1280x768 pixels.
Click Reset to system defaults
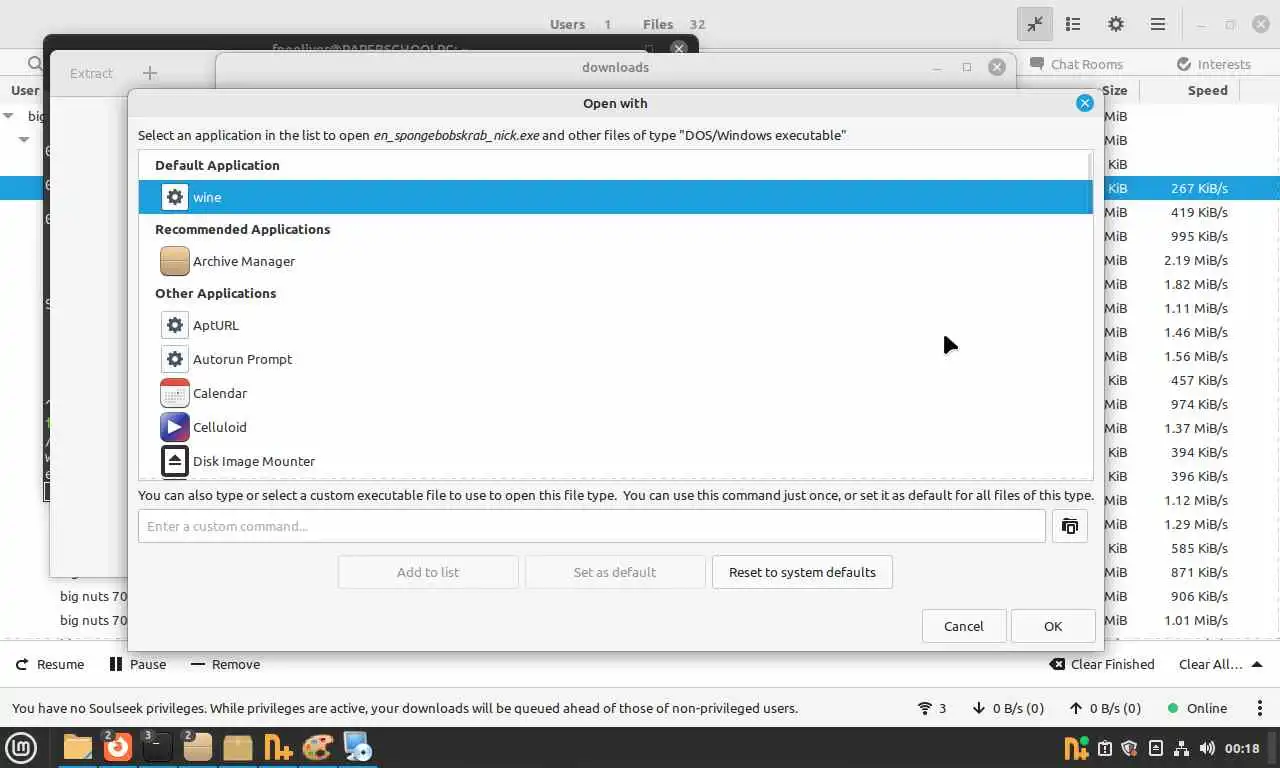pyautogui.click(x=802, y=572)
